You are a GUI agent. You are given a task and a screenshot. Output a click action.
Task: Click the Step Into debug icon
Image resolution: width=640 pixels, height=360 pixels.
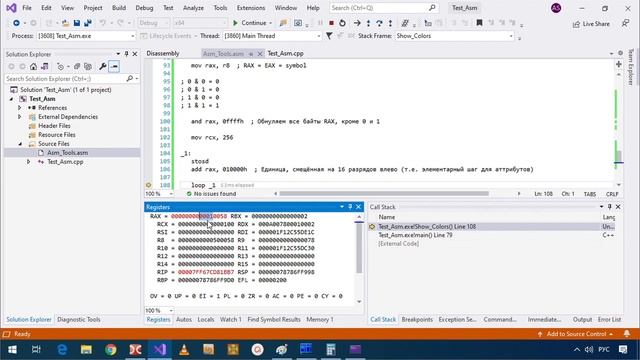pyautogui.click(x=368, y=23)
